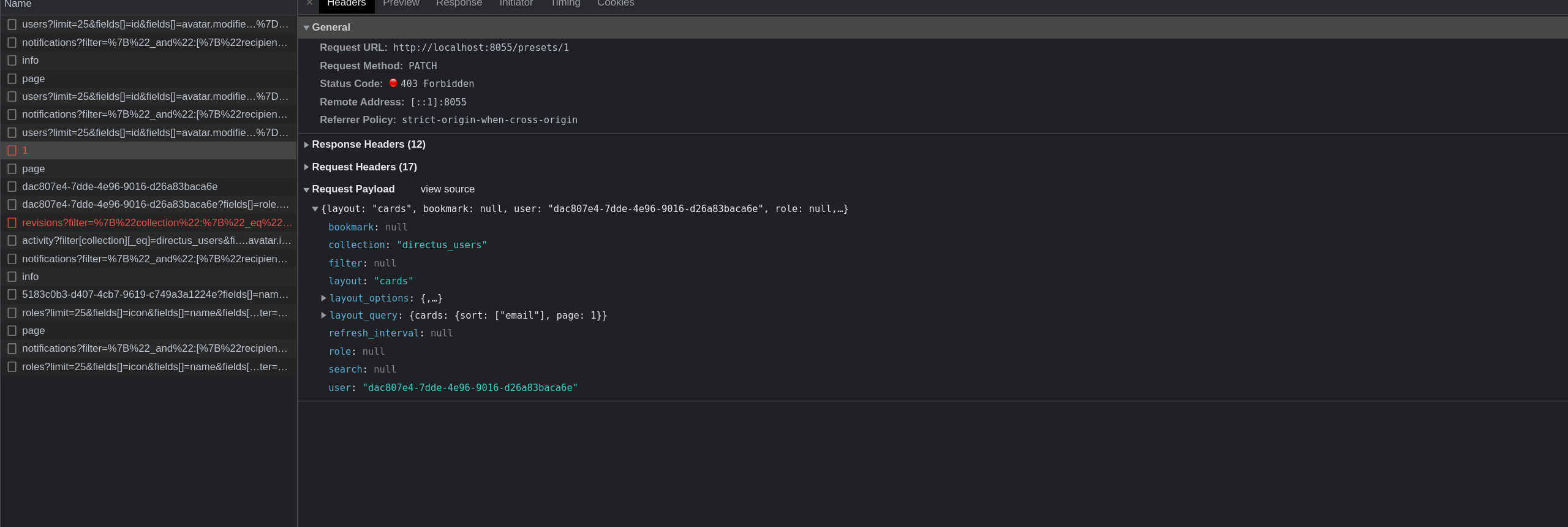Expand Request Headers (17) section
1568x527 pixels.
click(x=306, y=167)
